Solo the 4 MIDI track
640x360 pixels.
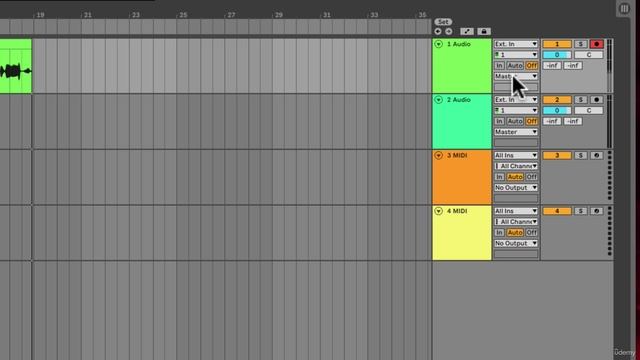[580, 211]
